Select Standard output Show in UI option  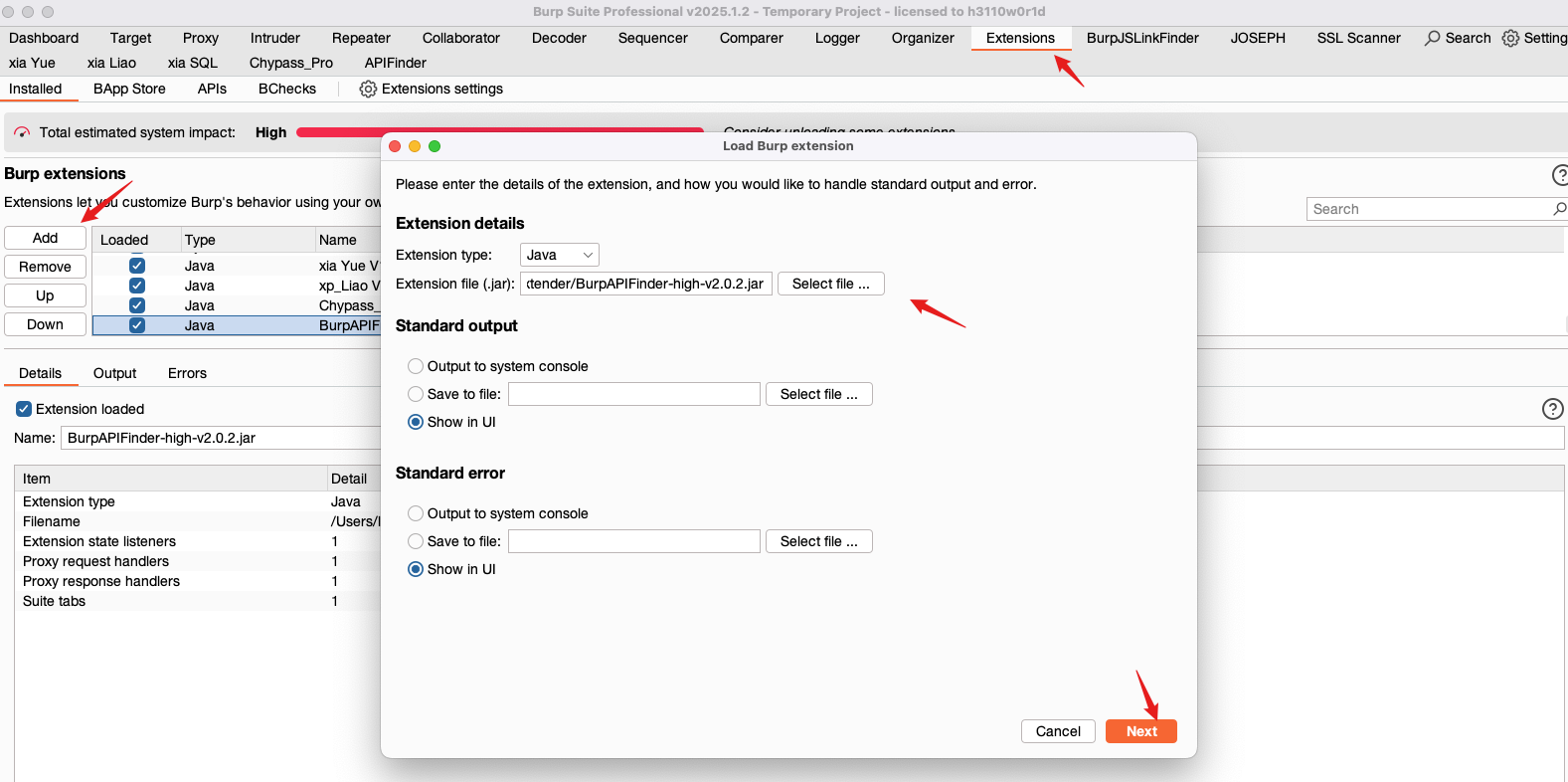[x=416, y=422]
